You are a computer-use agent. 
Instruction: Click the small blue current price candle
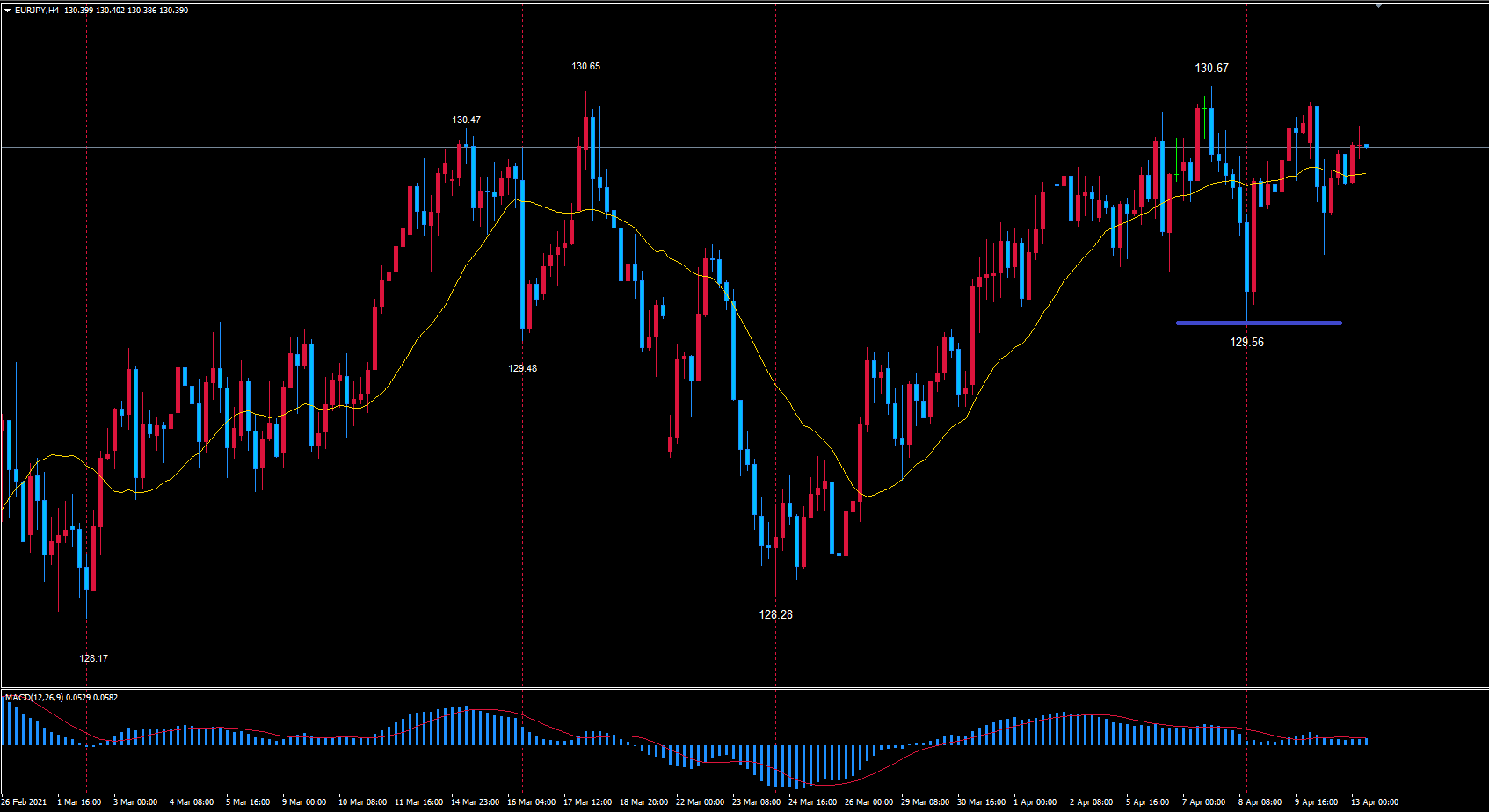click(x=1366, y=146)
